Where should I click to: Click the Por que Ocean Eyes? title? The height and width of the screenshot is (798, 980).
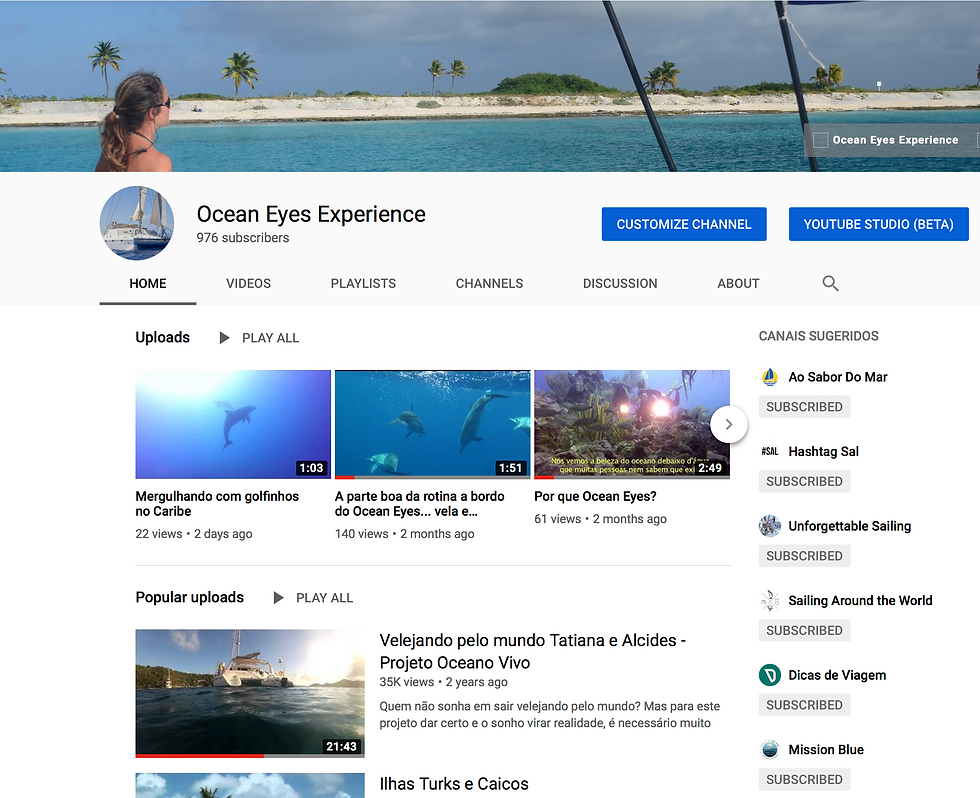click(595, 496)
